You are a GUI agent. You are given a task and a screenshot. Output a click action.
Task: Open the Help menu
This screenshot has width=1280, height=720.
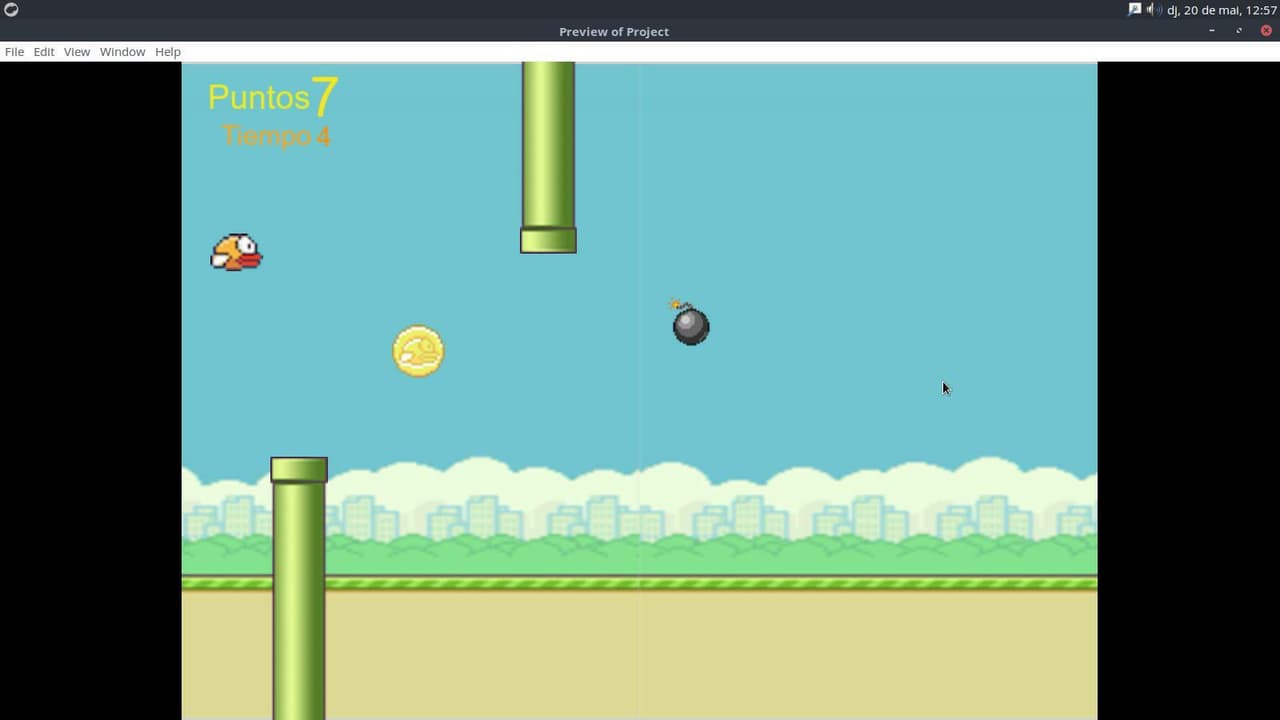pos(168,52)
